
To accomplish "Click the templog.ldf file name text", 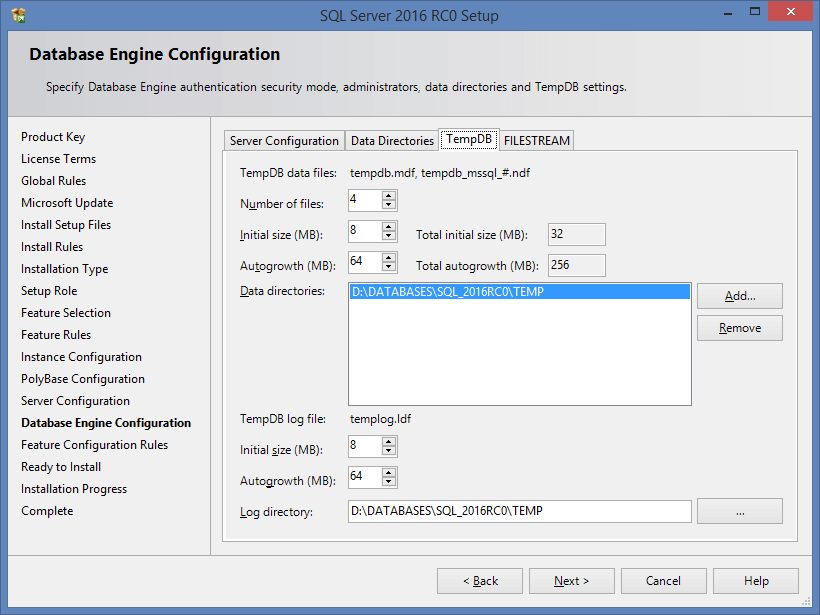I will [x=380, y=419].
